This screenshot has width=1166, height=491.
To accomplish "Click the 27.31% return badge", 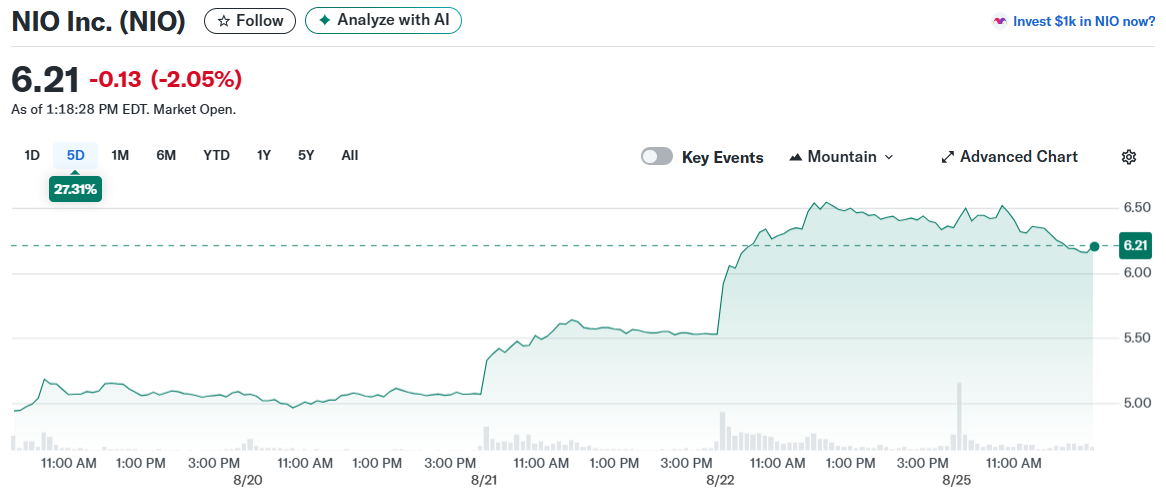I will click(x=75, y=190).
